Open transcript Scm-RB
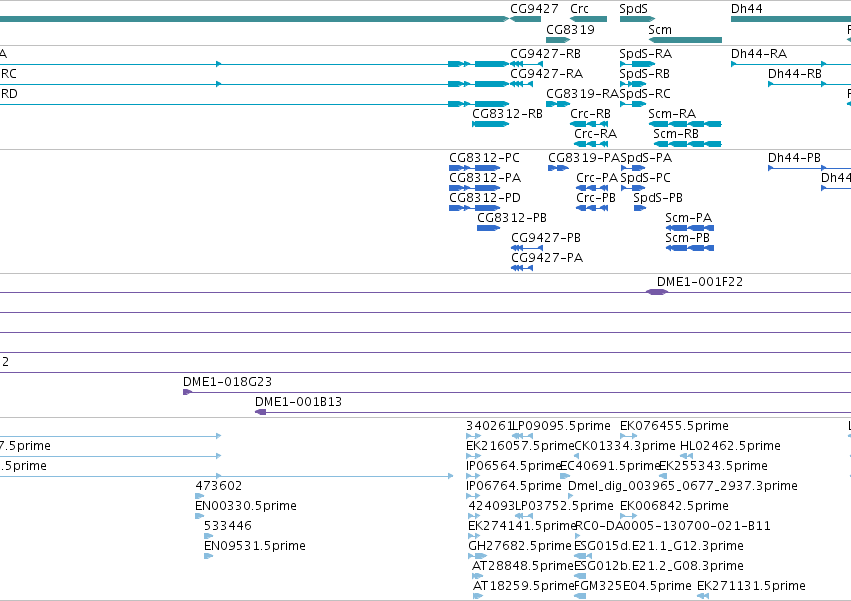The height and width of the screenshot is (601, 851). pos(676,134)
